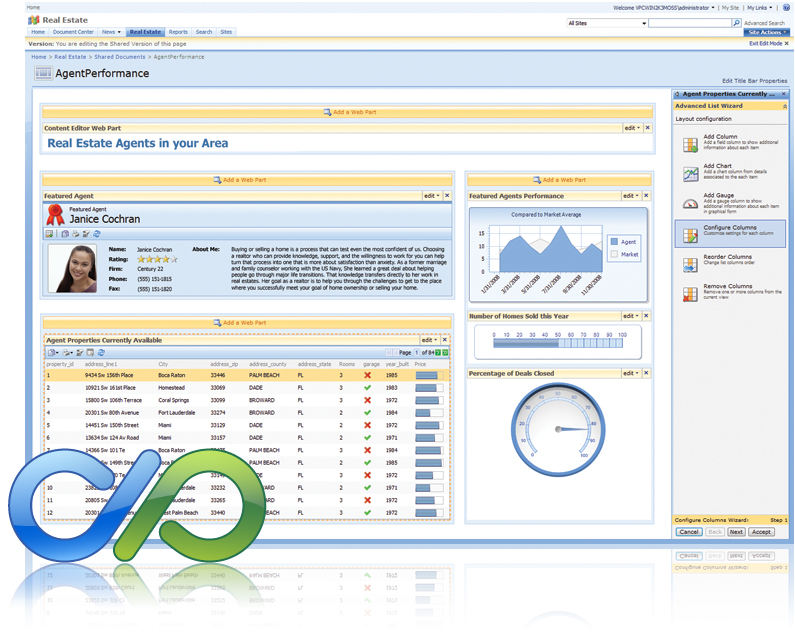795x643 pixels.
Task: Close the Featured Agent web part
Action: [447, 195]
